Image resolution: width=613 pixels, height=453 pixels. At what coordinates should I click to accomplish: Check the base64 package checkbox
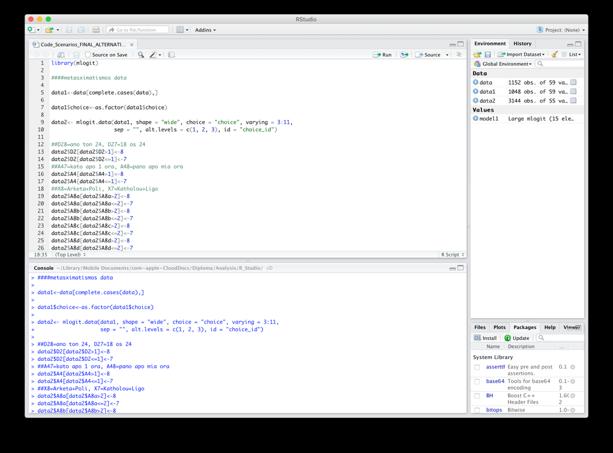click(x=477, y=381)
